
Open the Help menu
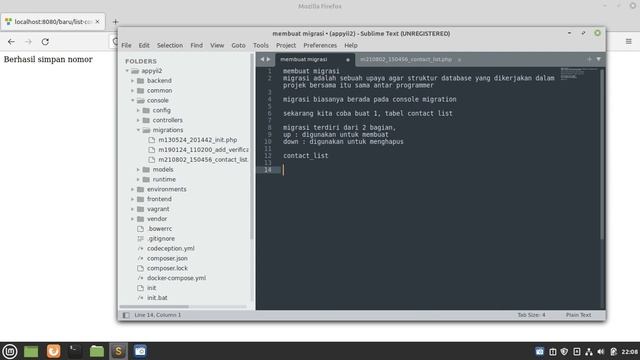(351, 45)
